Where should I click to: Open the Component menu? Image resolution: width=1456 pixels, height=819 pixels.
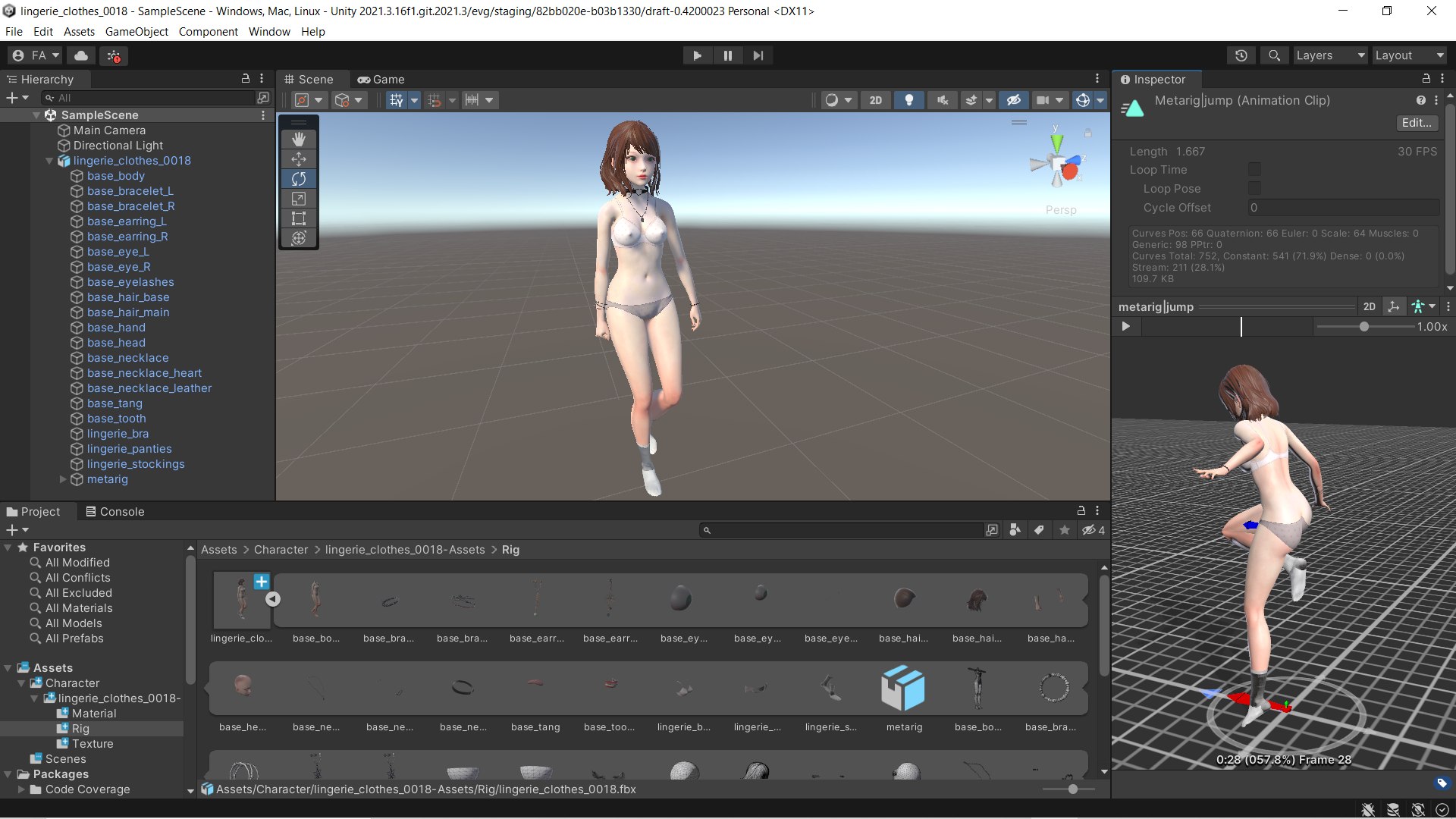tap(208, 32)
